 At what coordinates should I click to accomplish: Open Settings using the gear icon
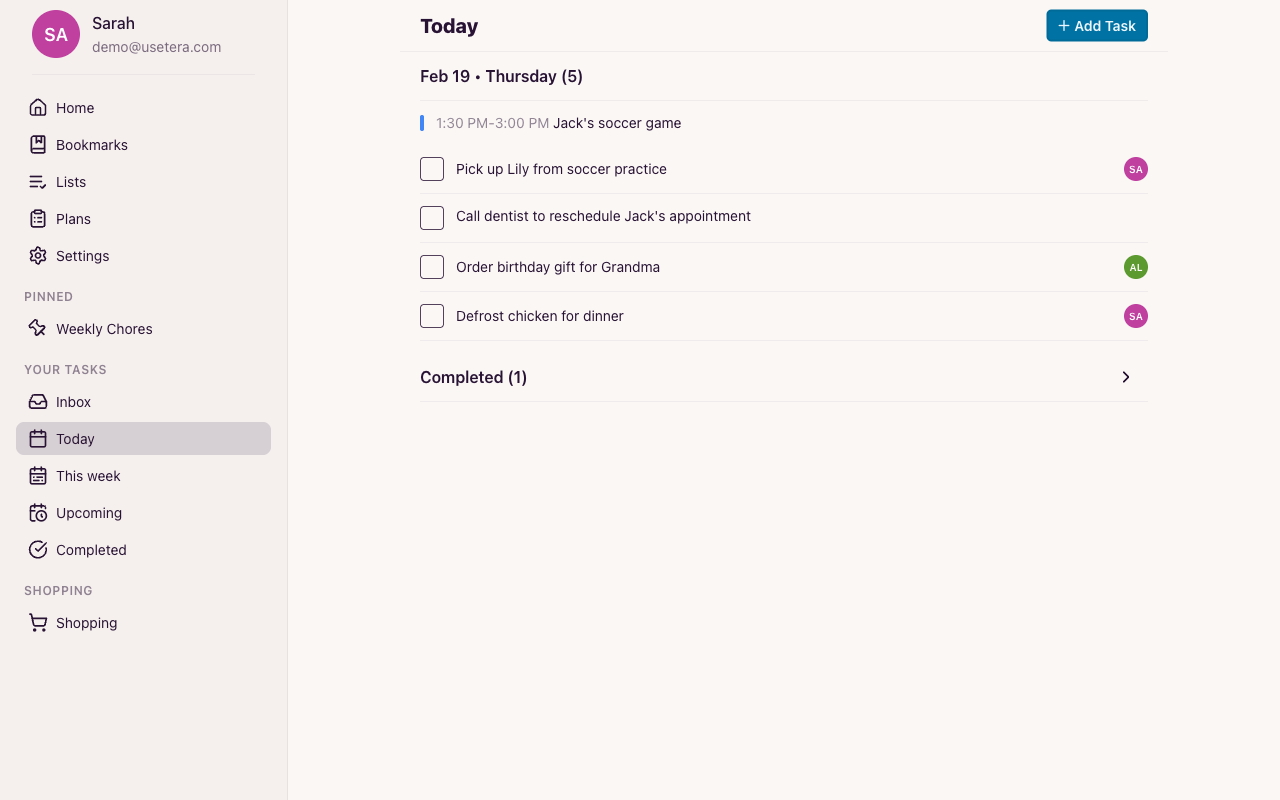[x=38, y=255]
